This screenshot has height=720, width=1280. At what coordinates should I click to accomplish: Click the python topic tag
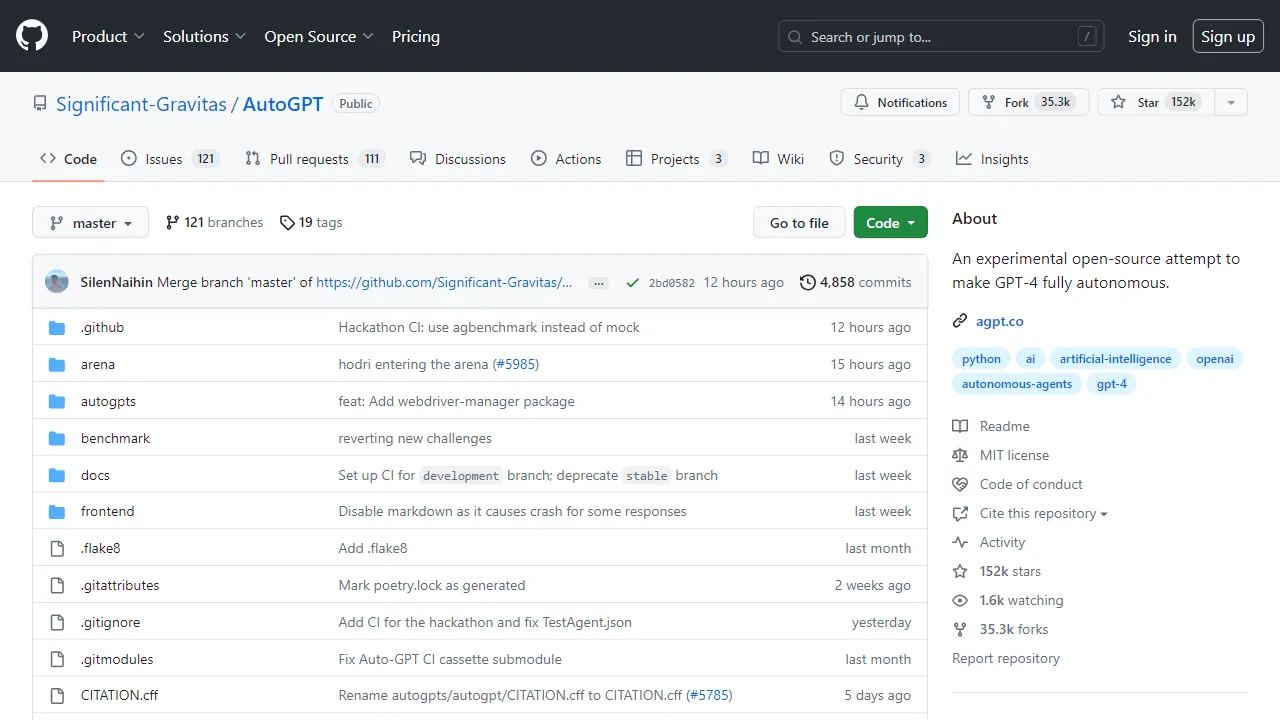(x=981, y=359)
